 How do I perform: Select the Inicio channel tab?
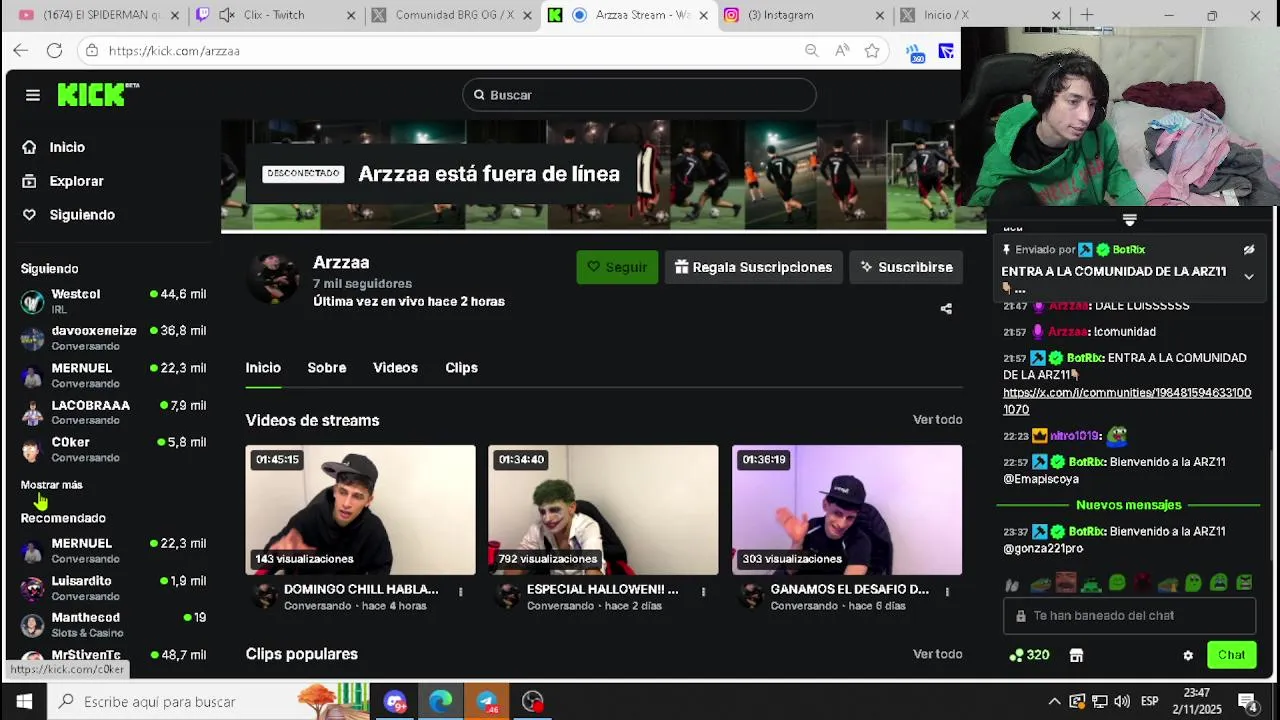263,368
